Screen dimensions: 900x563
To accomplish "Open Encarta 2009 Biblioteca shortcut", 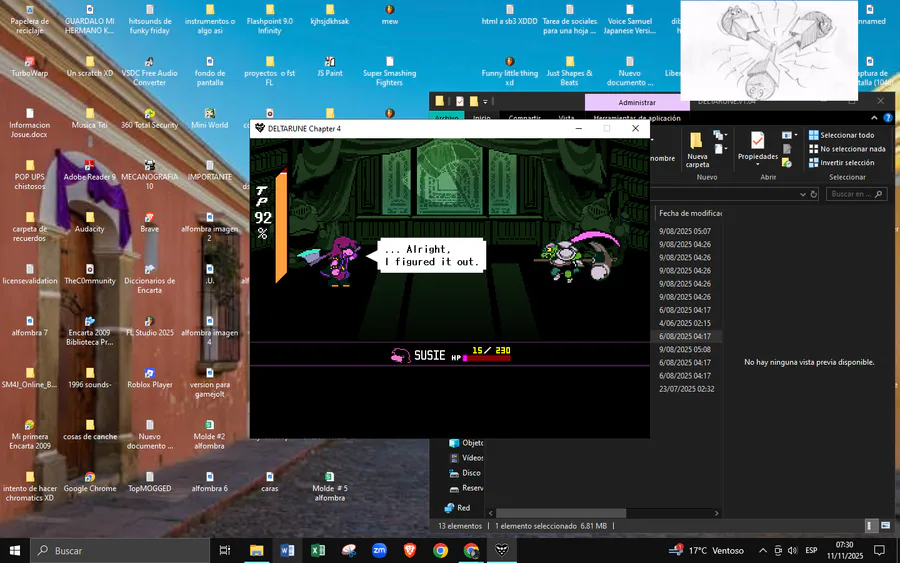I will (90, 331).
